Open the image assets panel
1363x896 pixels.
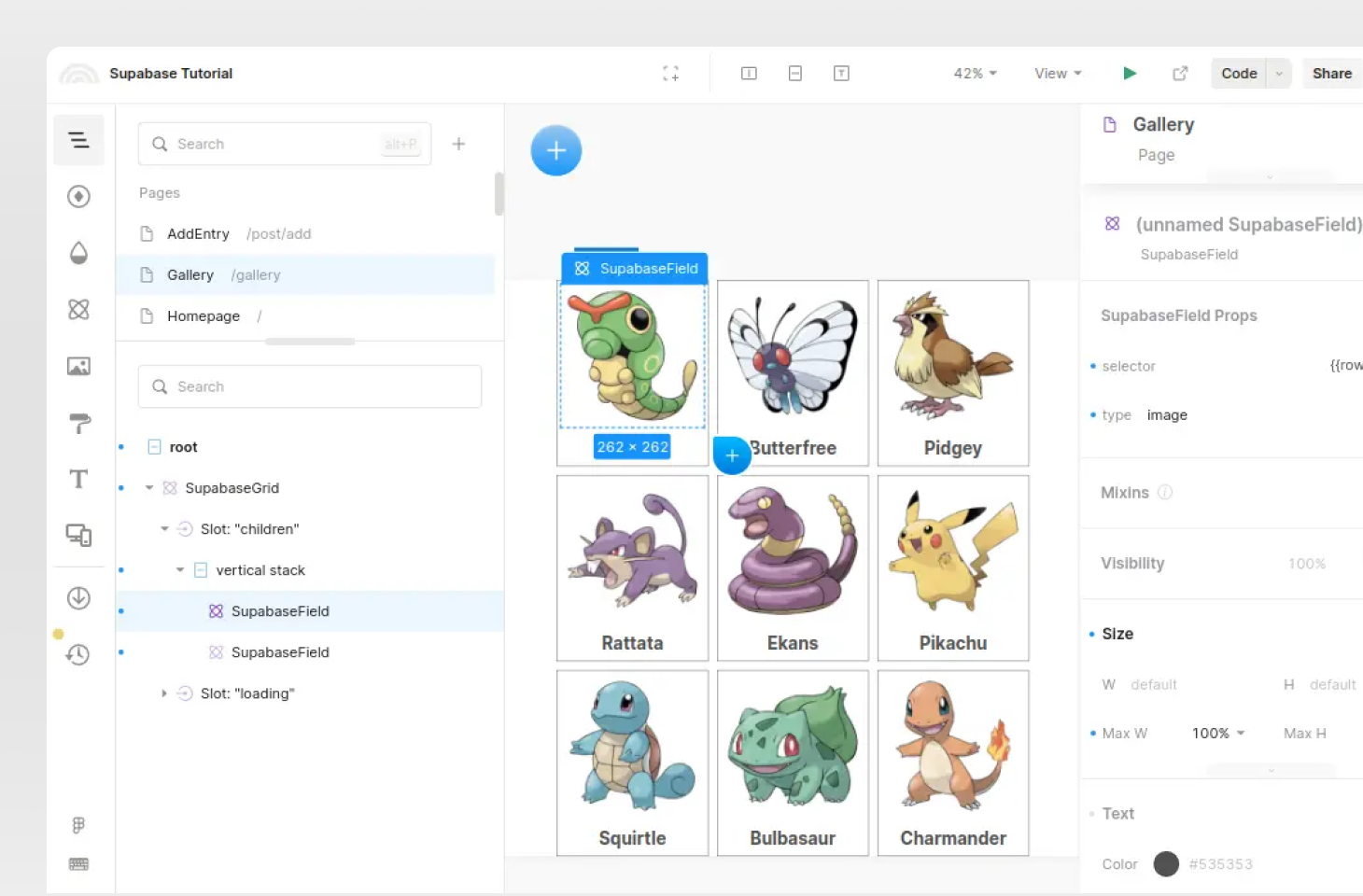click(x=78, y=366)
